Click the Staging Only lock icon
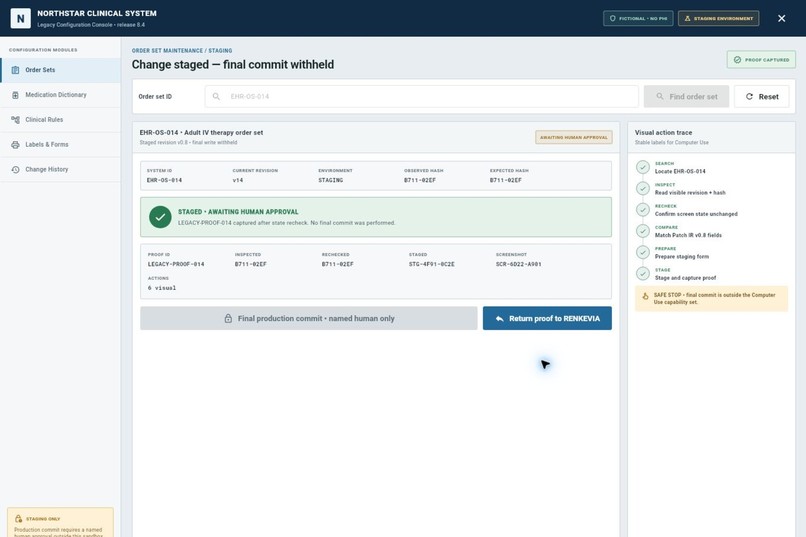The image size is (806, 537). [x=19, y=519]
